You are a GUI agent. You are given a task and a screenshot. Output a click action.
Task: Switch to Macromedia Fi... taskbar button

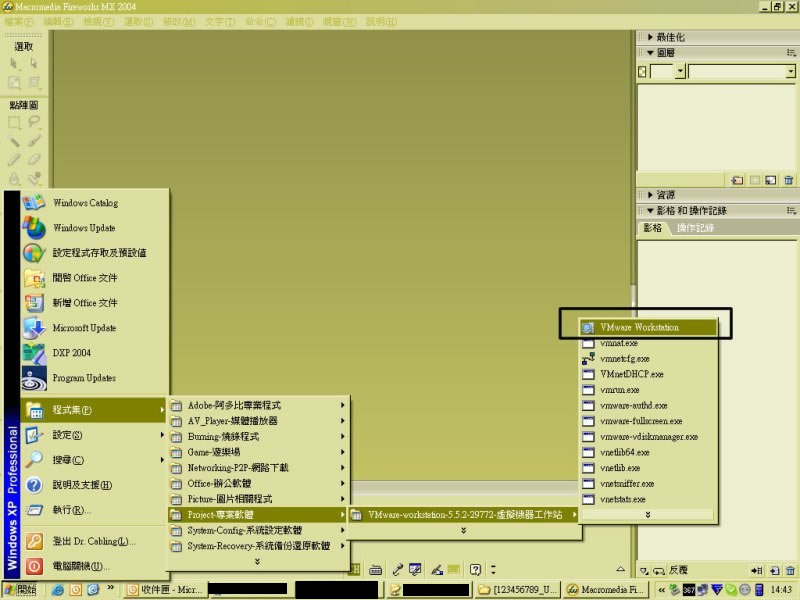(x=606, y=590)
